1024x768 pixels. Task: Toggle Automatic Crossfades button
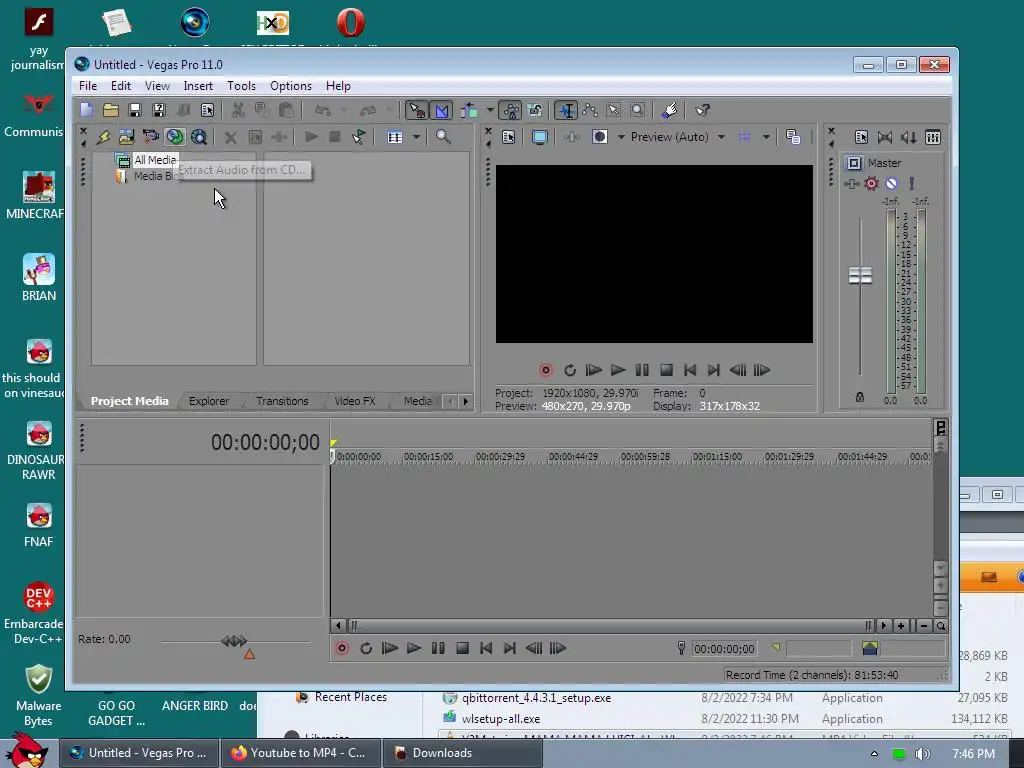tap(442, 110)
